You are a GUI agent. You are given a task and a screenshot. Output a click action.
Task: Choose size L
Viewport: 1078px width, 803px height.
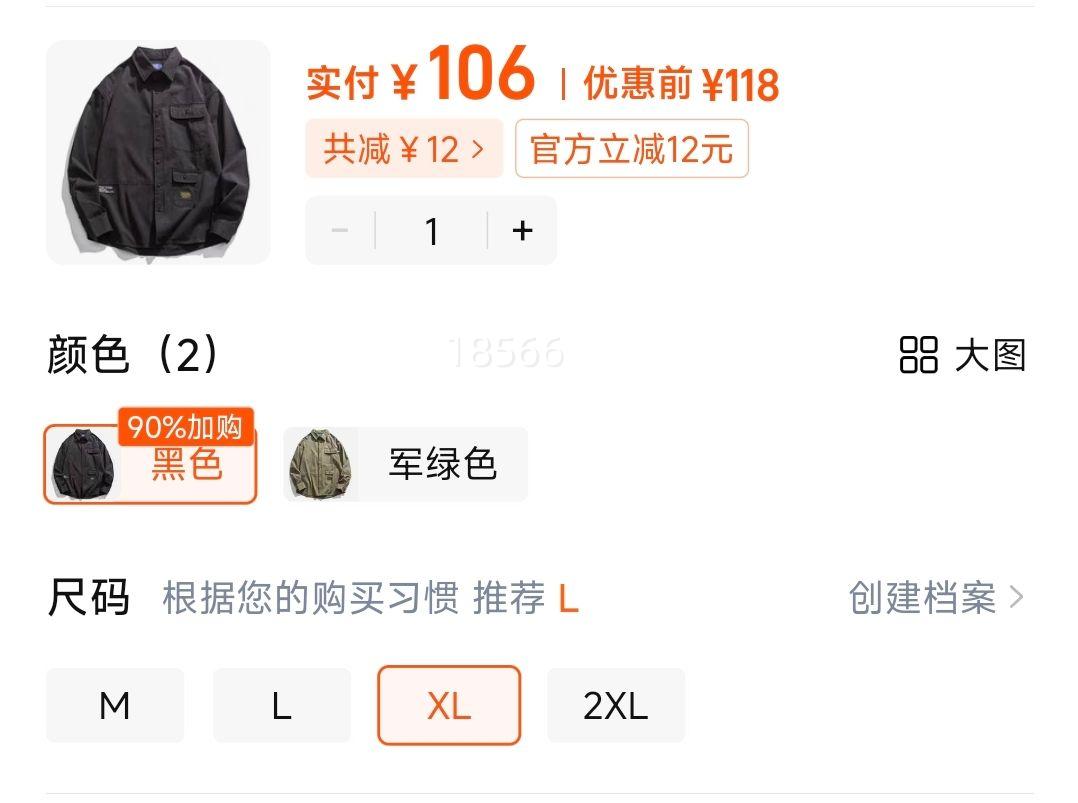282,705
